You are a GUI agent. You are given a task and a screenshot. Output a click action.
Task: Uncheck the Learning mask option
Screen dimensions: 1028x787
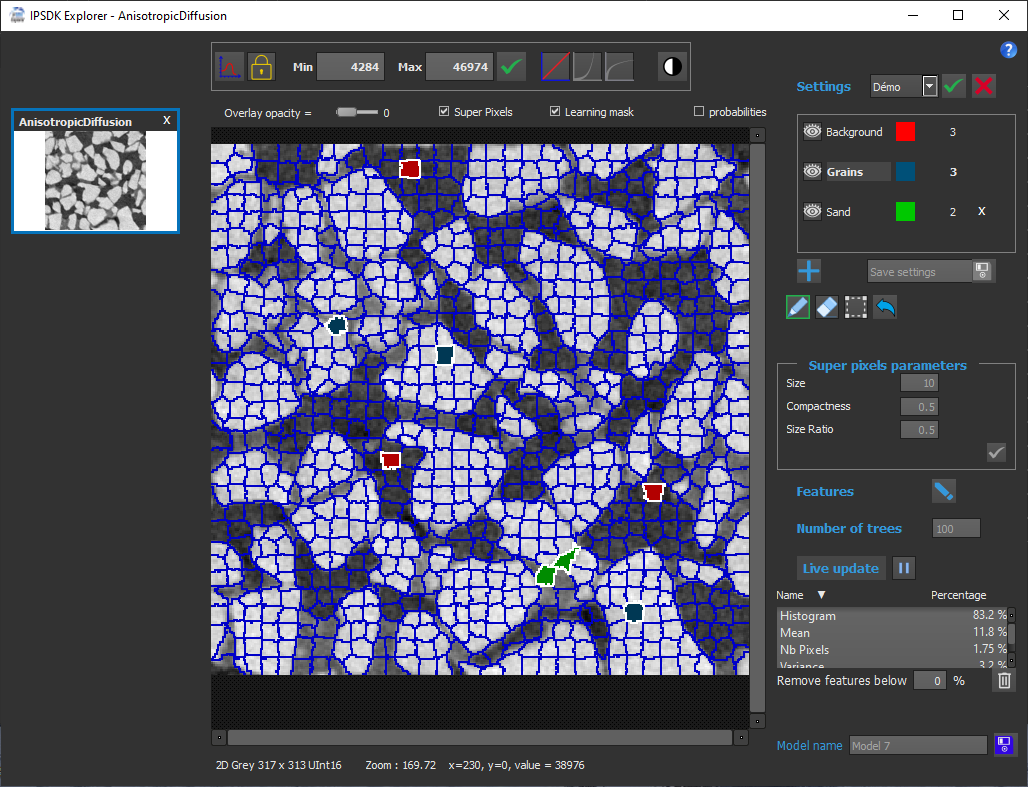pyautogui.click(x=554, y=111)
